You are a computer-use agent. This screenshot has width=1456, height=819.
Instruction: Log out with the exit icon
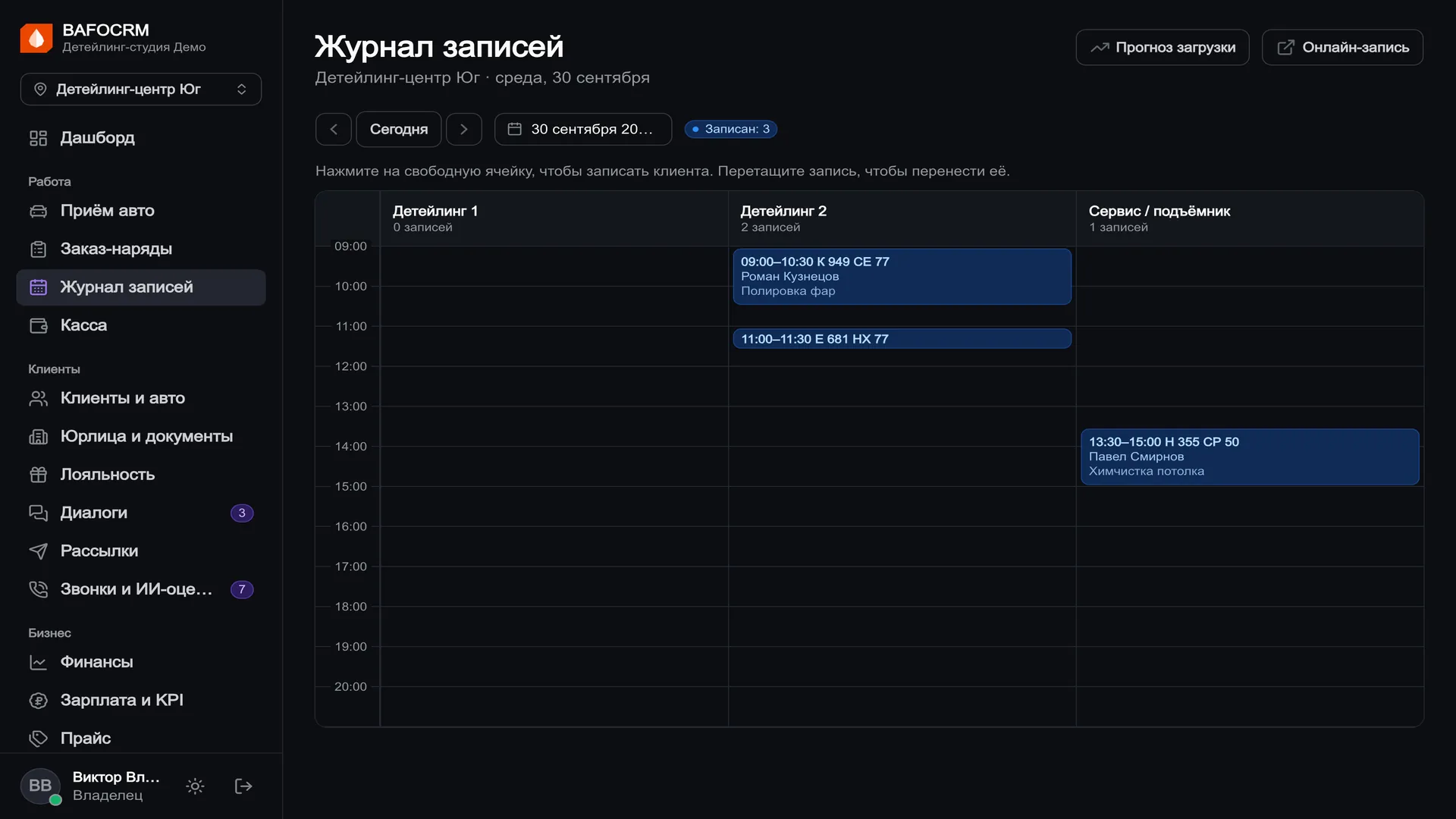243,786
